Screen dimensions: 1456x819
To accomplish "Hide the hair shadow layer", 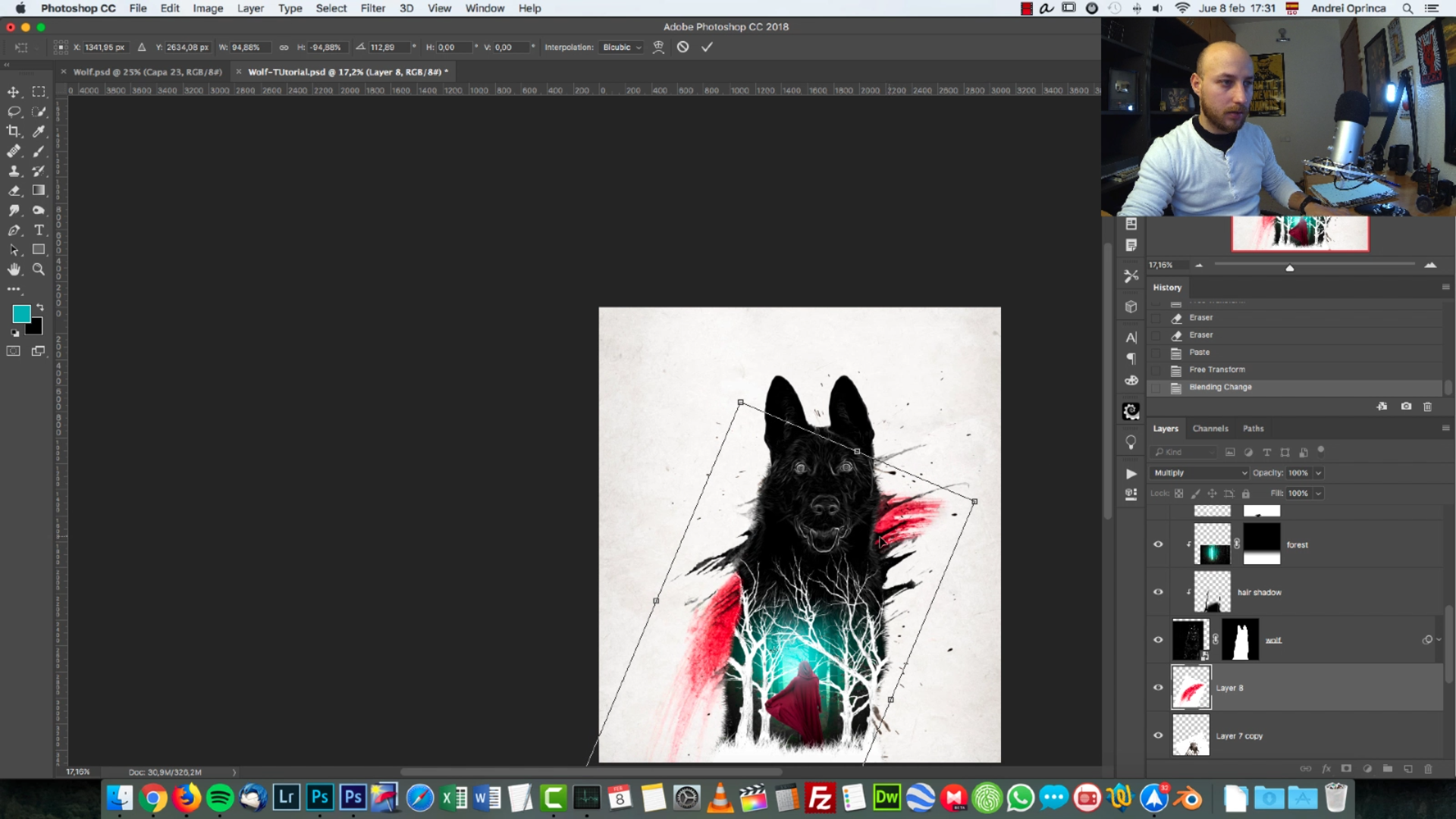I will 1158,592.
